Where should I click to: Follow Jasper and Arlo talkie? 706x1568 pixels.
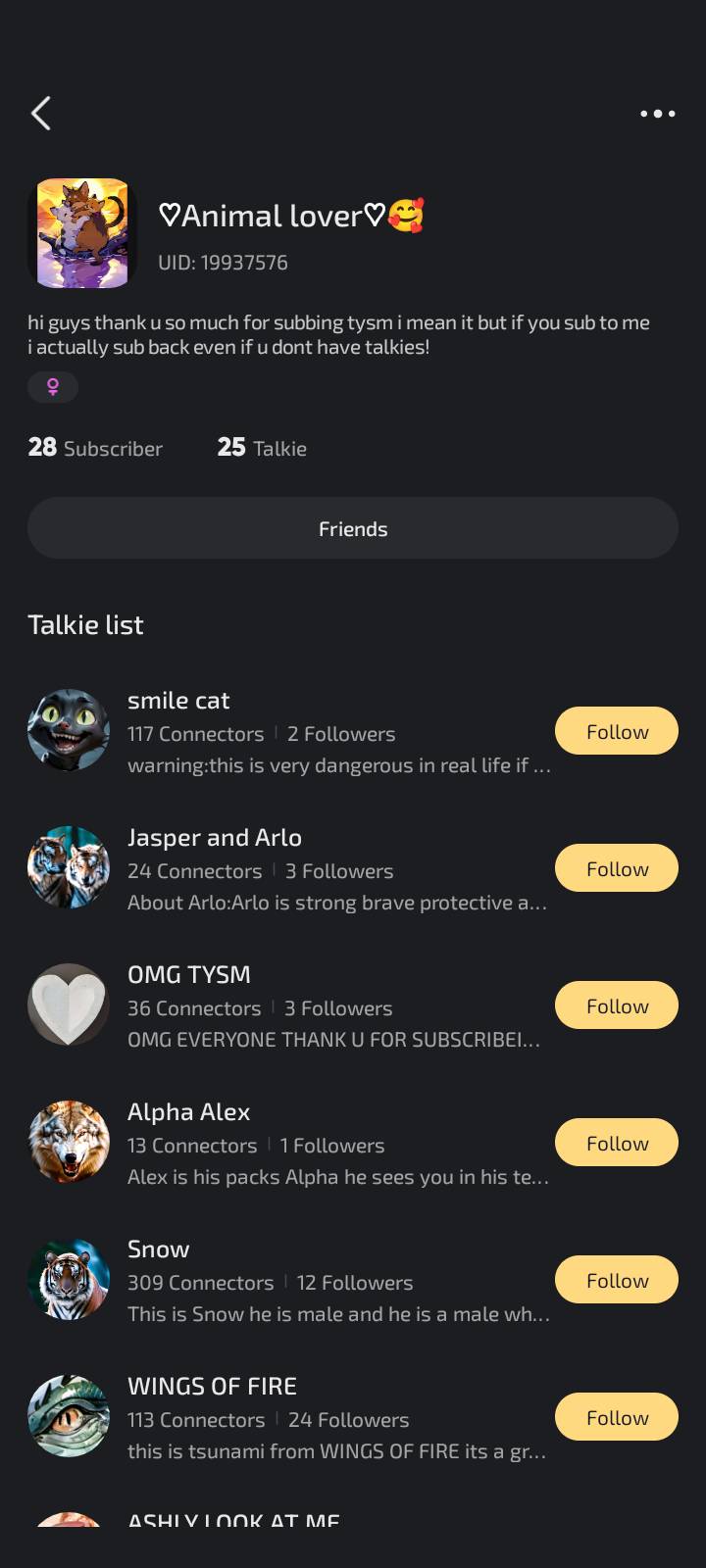pos(617,868)
